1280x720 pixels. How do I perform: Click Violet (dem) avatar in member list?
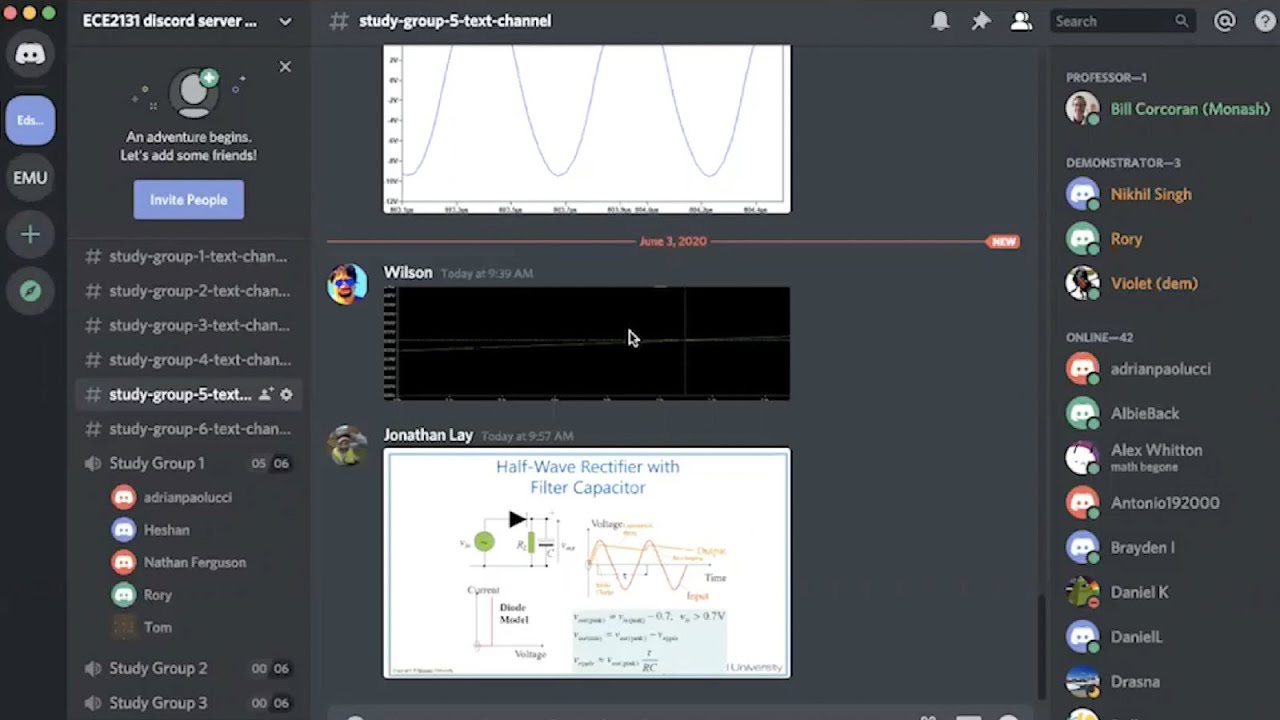[x=1082, y=283]
